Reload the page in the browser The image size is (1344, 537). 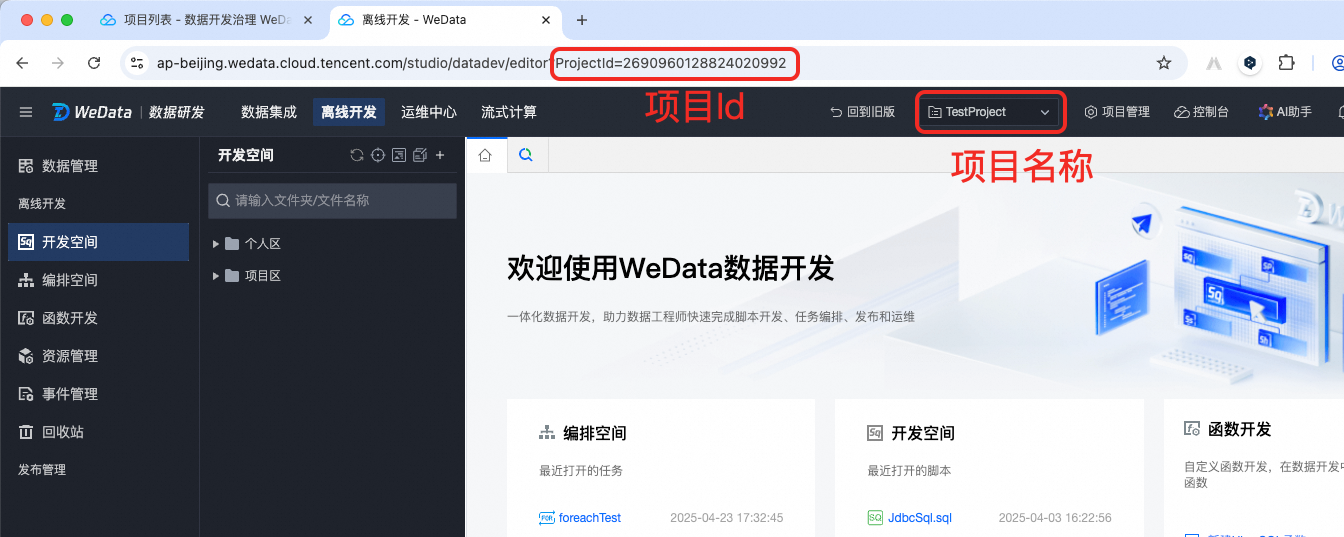[94, 63]
